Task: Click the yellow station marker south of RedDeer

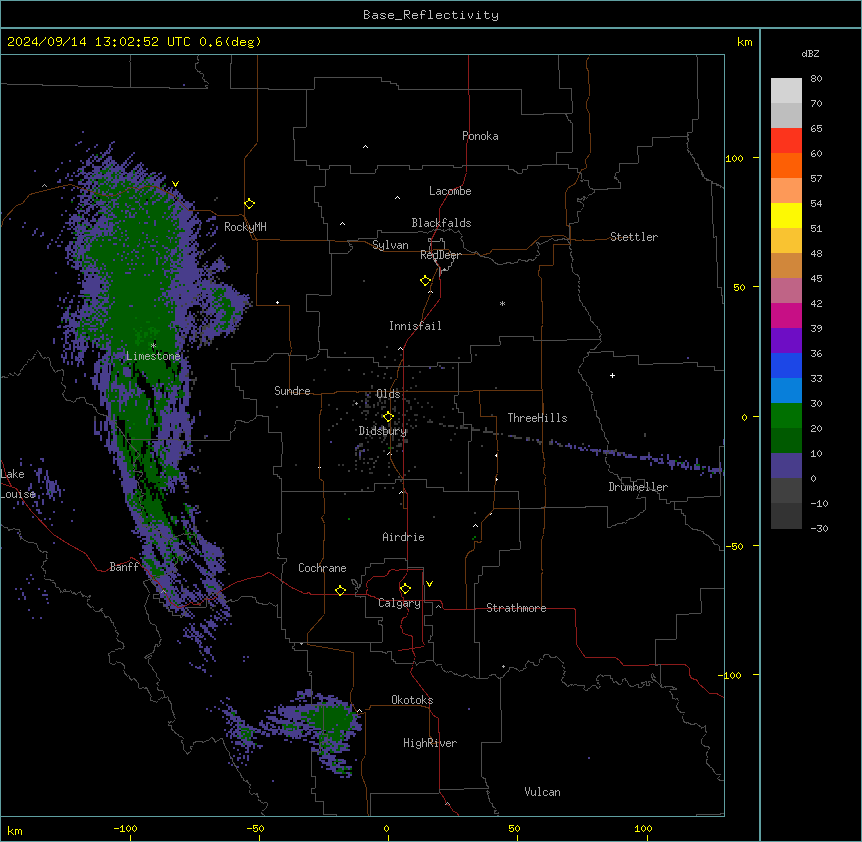Action: click(x=426, y=281)
